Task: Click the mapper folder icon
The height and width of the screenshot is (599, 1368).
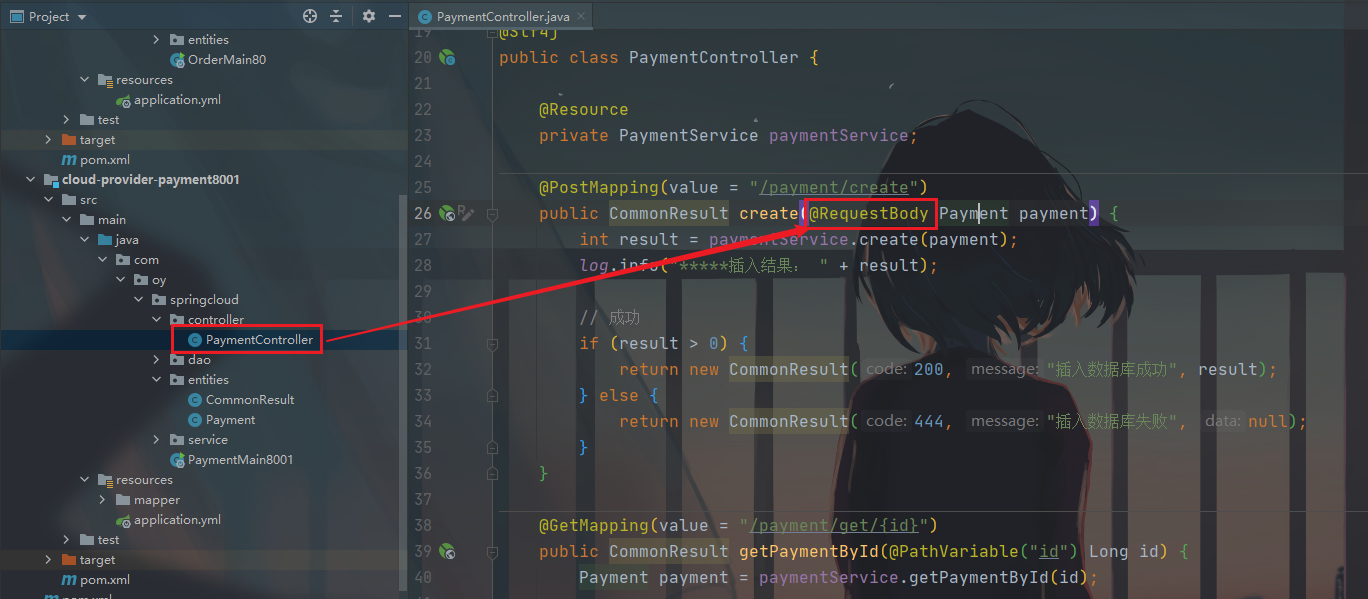Action: tap(123, 500)
